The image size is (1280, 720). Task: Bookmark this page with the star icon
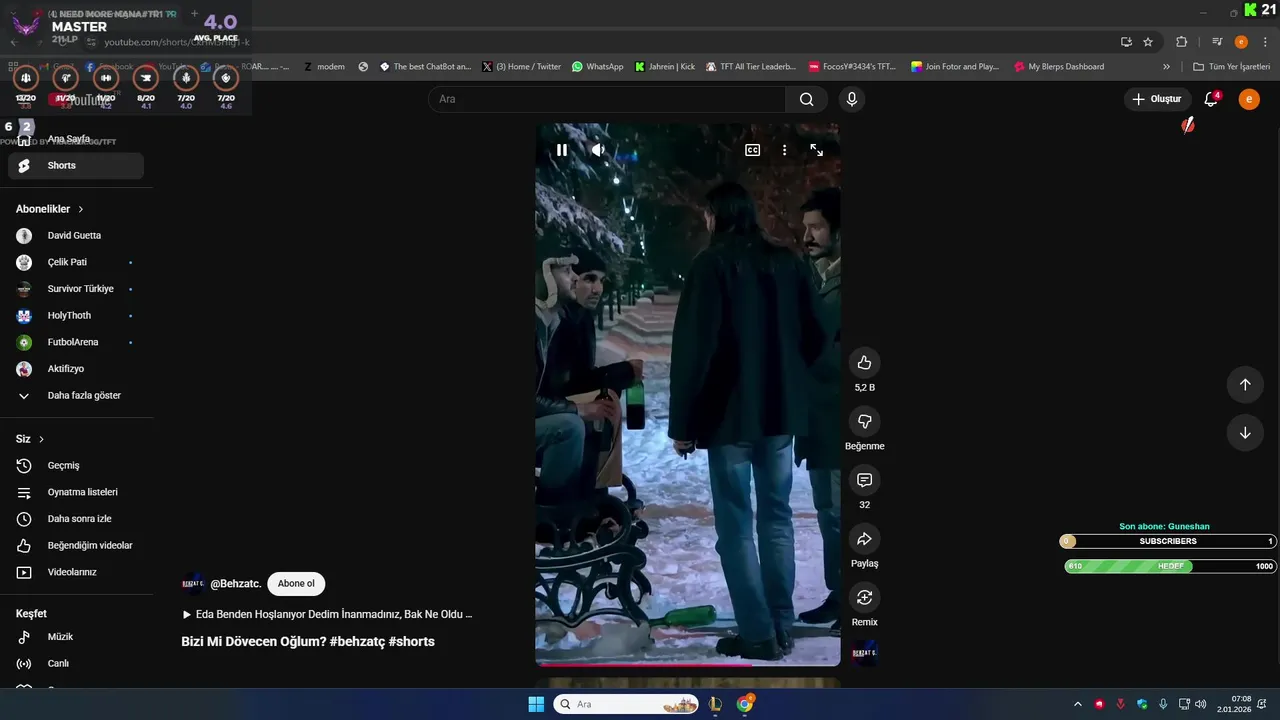pos(1148,42)
